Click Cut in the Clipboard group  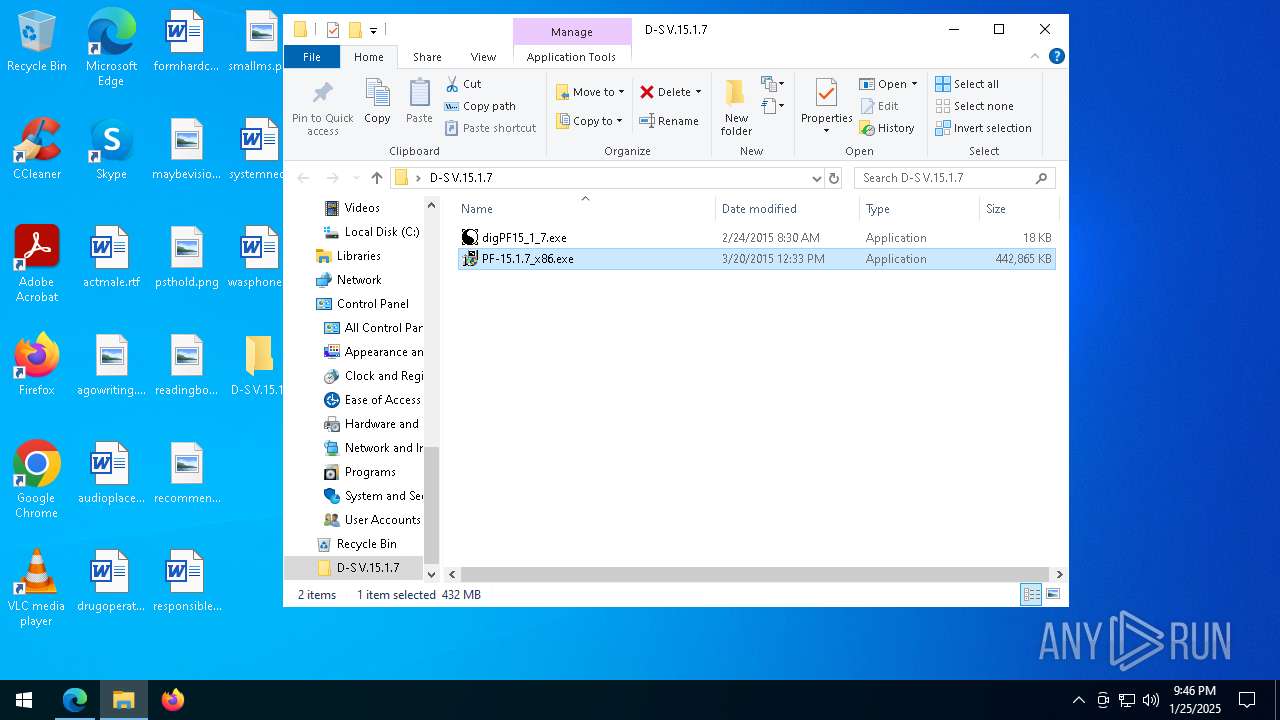click(x=464, y=84)
